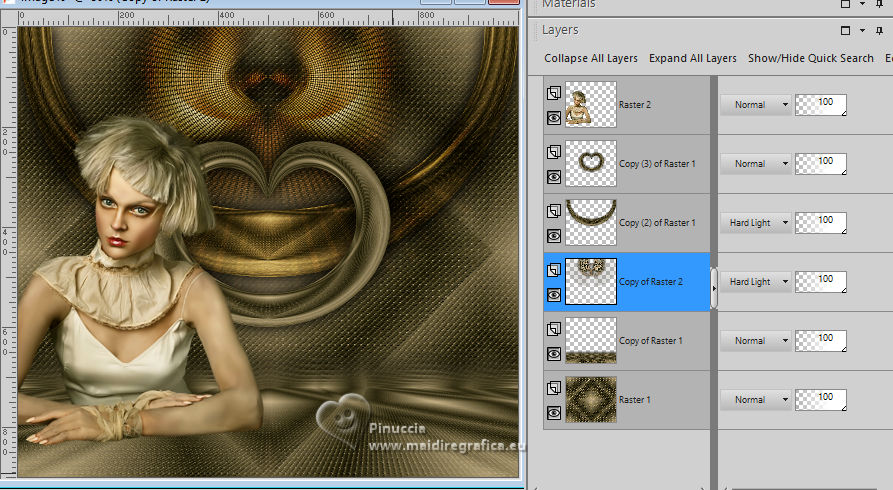893x490 pixels.
Task: Select the Raster 1 layer thumbnail
Action: click(591, 399)
